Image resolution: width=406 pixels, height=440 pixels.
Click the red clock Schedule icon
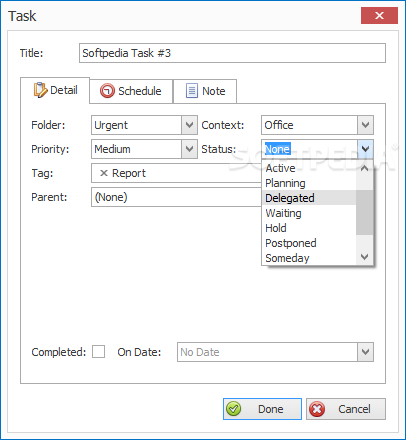(x=107, y=91)
